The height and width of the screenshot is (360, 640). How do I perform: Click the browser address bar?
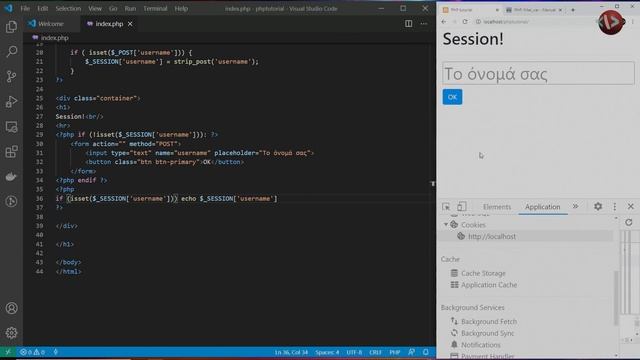535,22
